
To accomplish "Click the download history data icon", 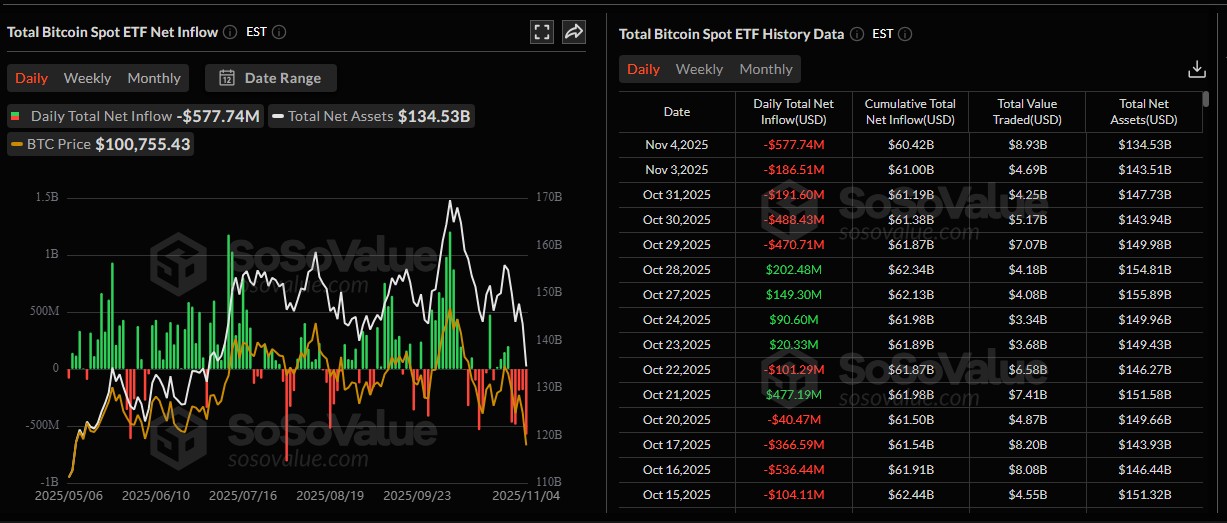I will 1196,69.
